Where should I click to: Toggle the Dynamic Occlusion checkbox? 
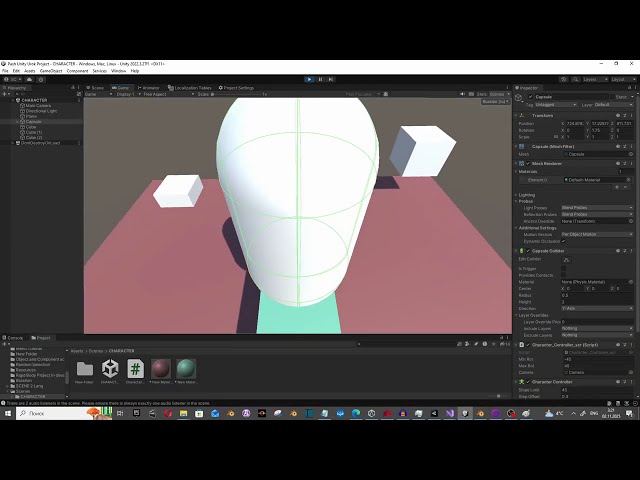coord(564,241)
